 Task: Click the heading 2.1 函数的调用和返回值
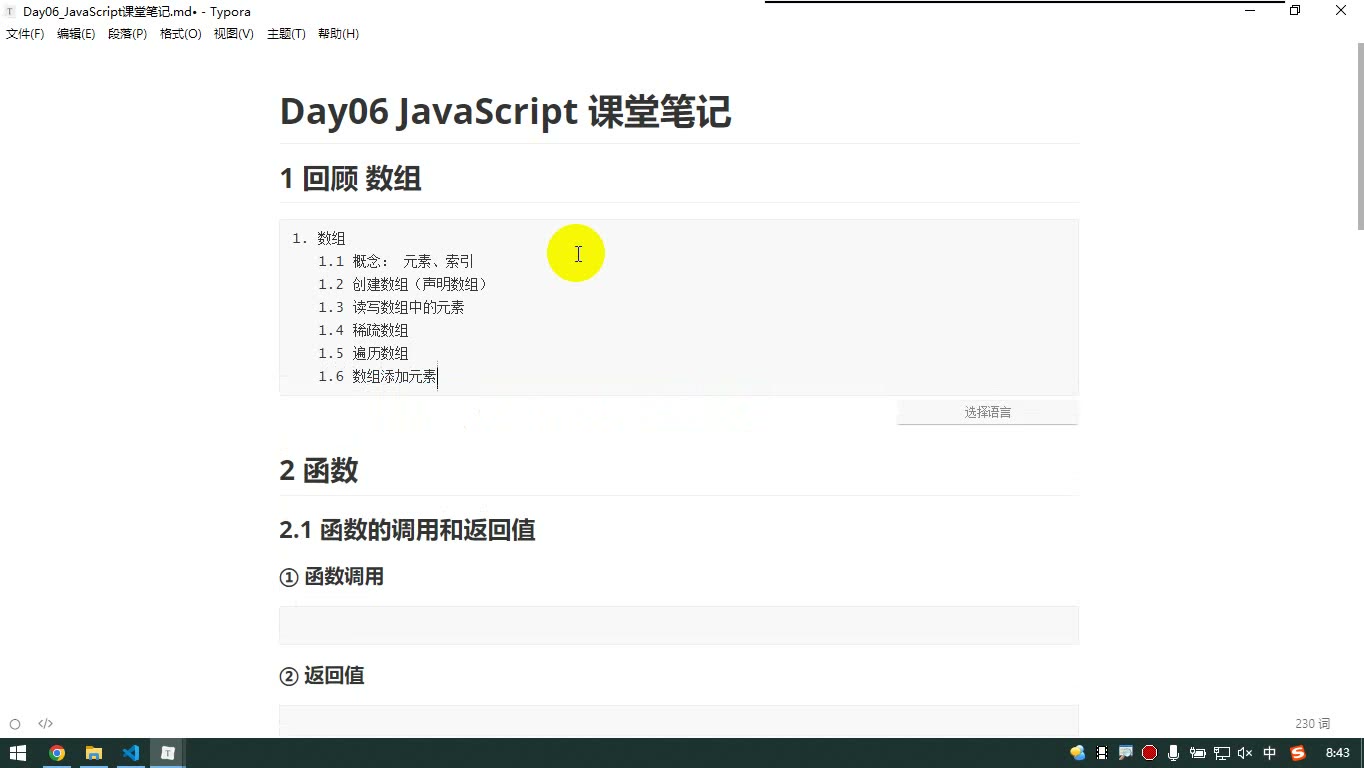407,530
